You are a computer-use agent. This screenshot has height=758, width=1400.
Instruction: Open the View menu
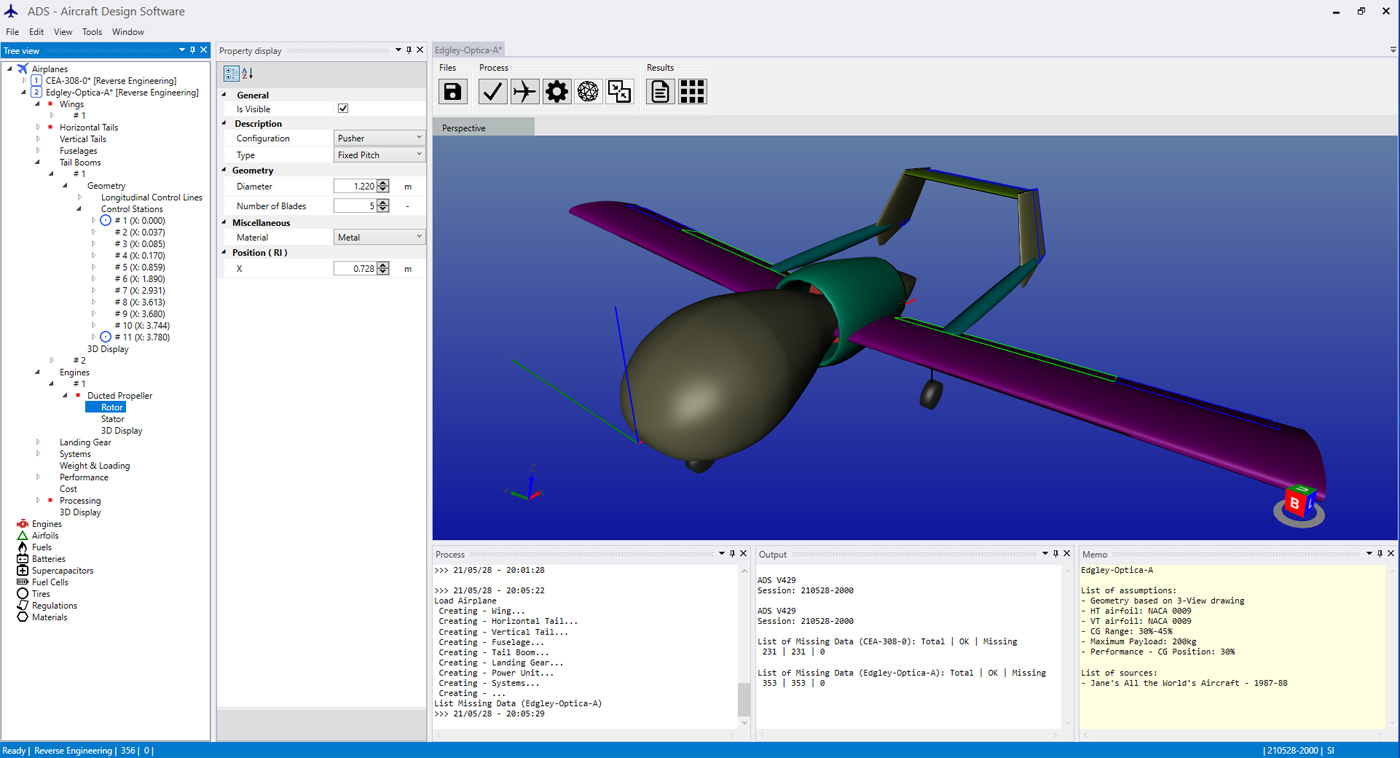[x=63, y=32]
